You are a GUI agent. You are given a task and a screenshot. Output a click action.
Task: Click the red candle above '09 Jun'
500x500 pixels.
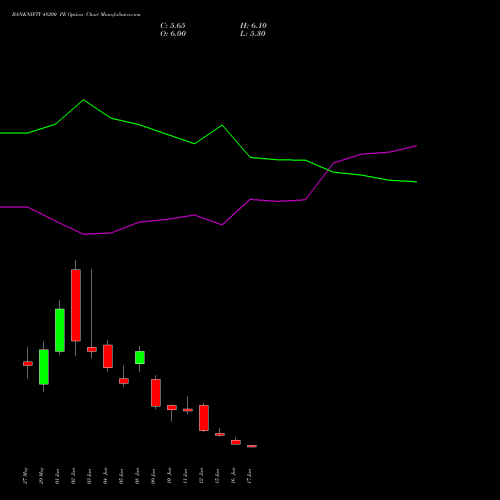click(156, 393)
